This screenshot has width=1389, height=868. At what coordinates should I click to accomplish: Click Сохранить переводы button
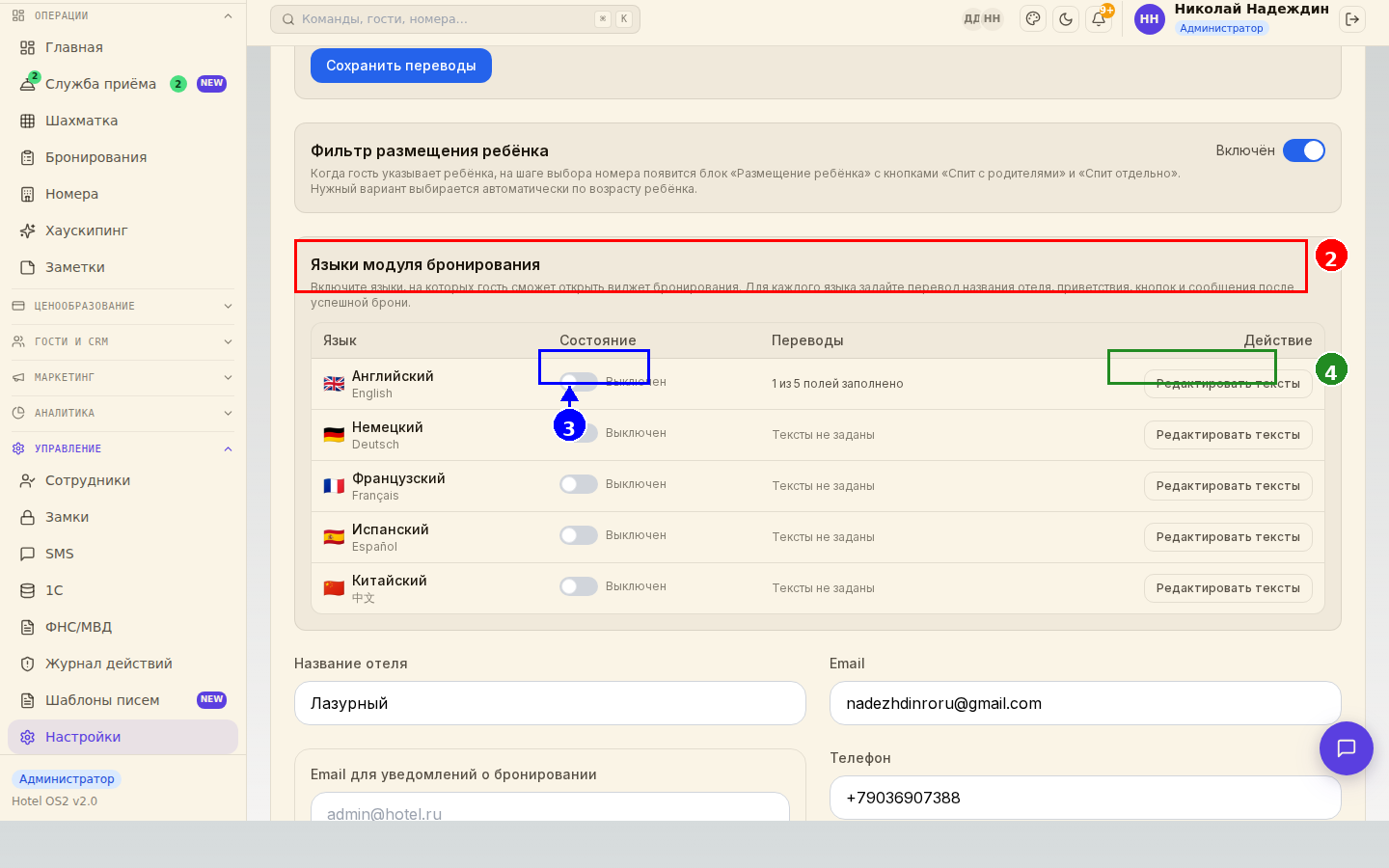click(x=401, y=66)
